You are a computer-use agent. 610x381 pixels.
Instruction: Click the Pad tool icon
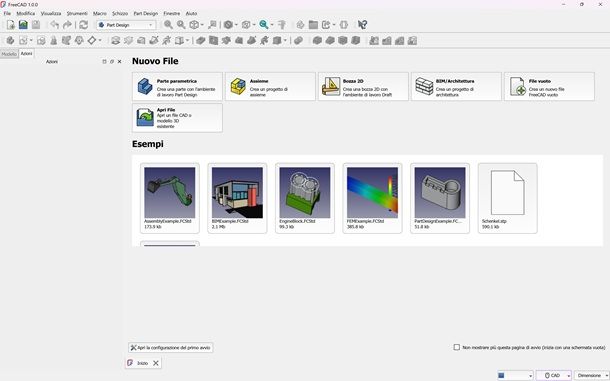click(x=115, y=40)
